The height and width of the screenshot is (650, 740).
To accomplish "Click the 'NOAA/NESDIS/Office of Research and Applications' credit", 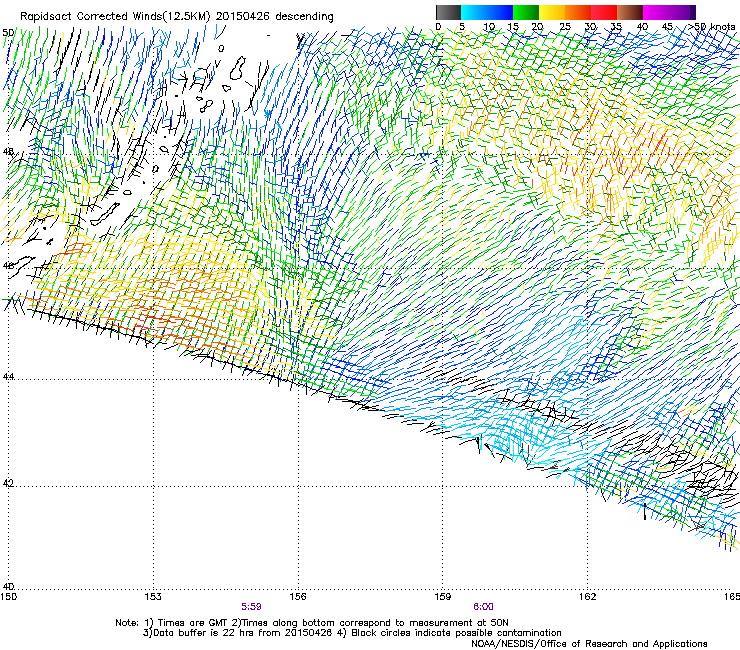I will [x=589, y=644].
